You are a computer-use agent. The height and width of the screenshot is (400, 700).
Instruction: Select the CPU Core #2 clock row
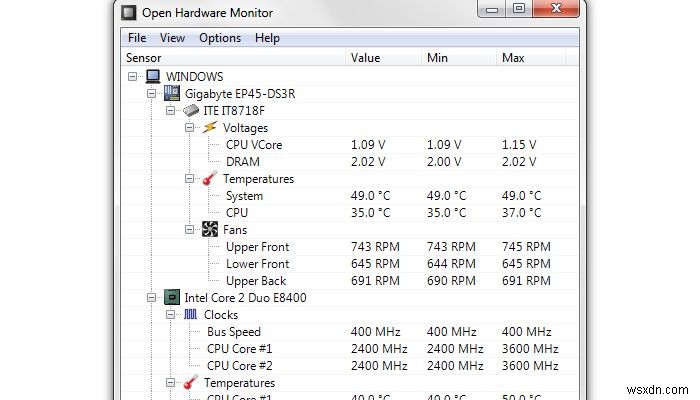click(x=350, y=366)
